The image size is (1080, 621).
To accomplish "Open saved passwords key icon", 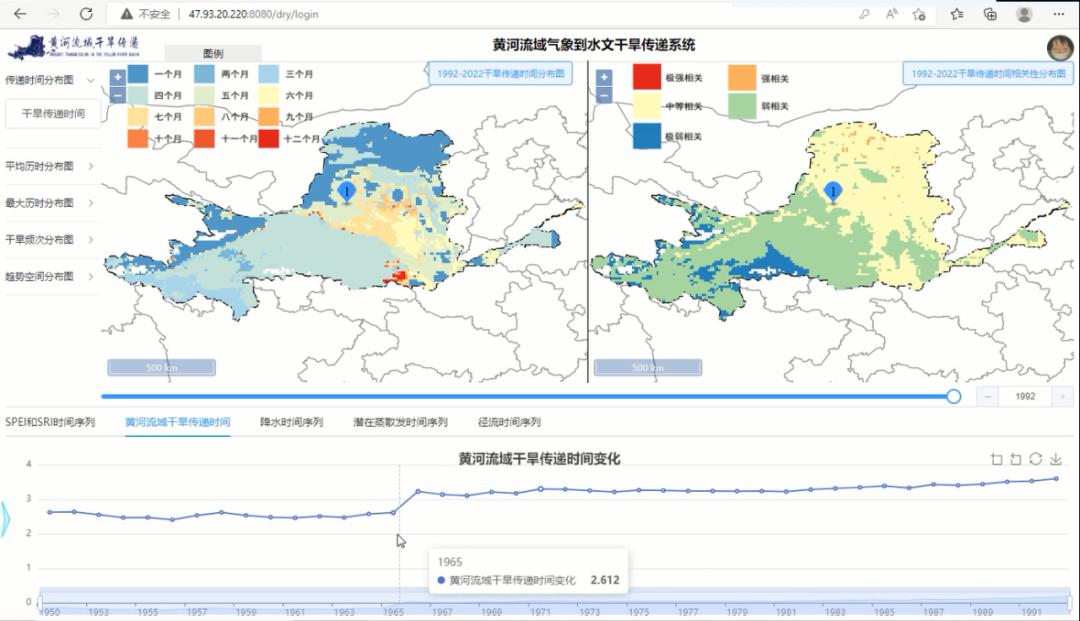I will point(864,14).
